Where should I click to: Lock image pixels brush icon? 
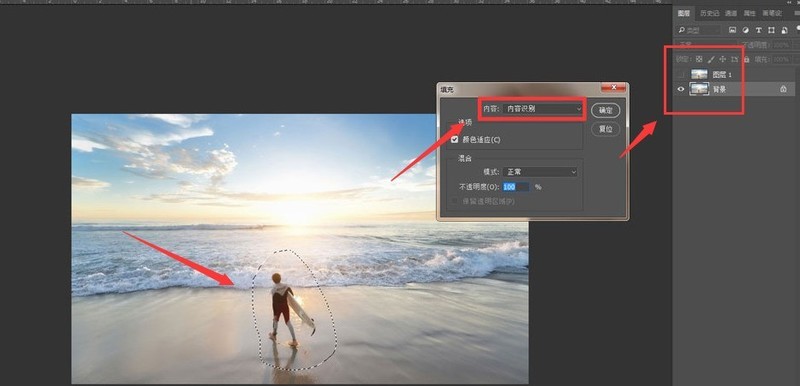pos(711,59)
